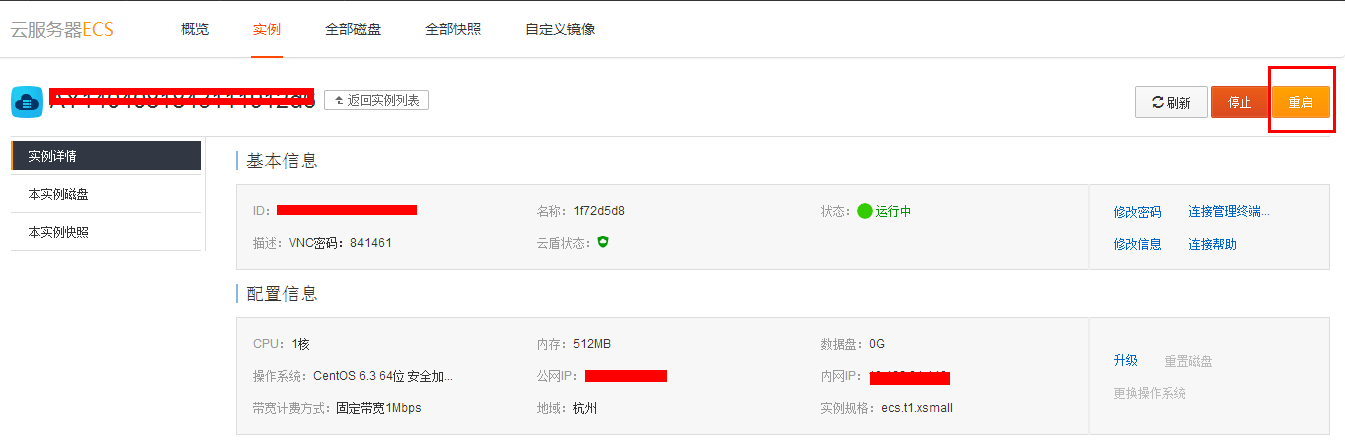The width and height of the screenshot is (1345, 441).
Task: Open the 概览 overview tab
Action: tap(195, 29)
